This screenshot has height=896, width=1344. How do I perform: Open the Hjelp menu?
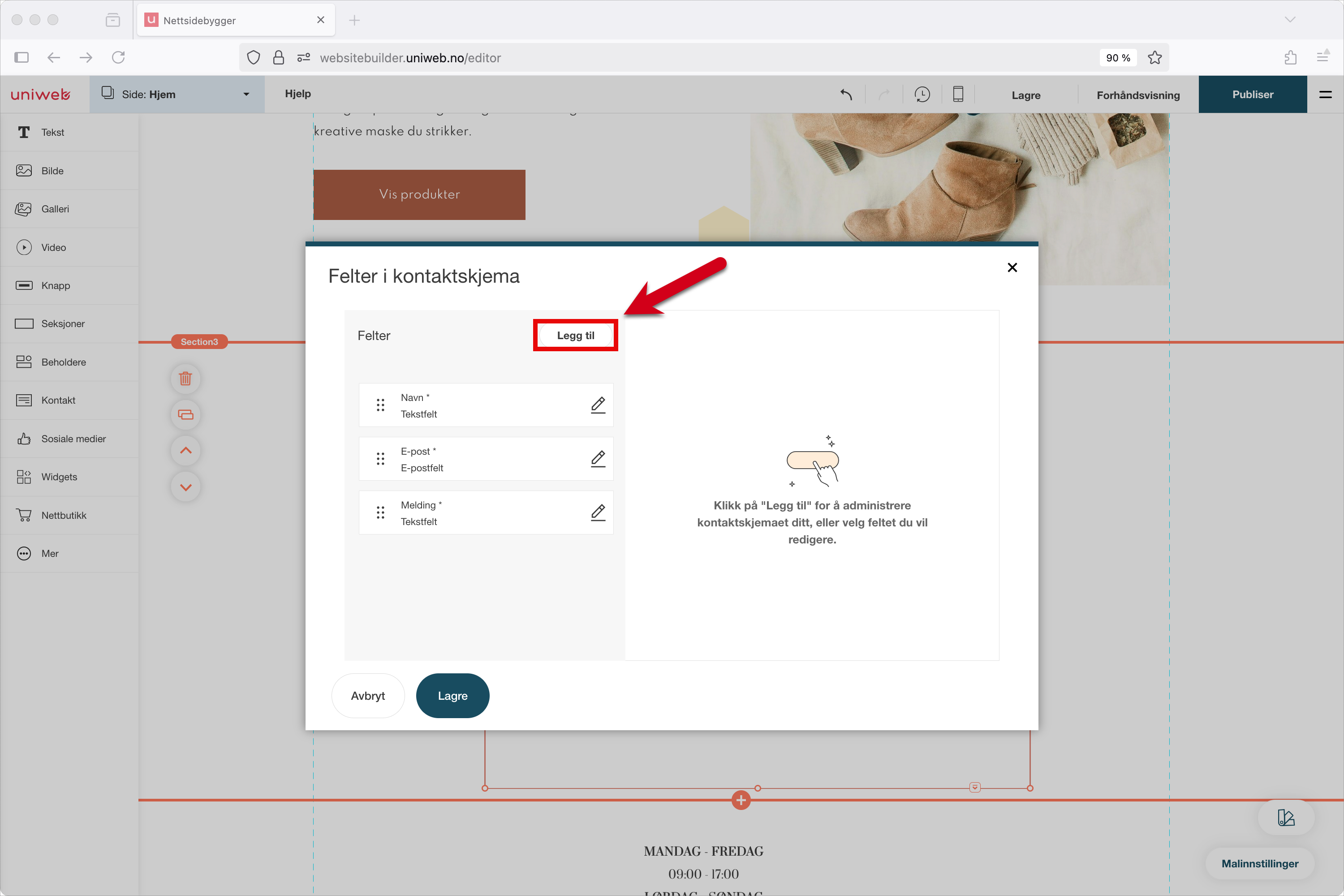coord(298,94)
